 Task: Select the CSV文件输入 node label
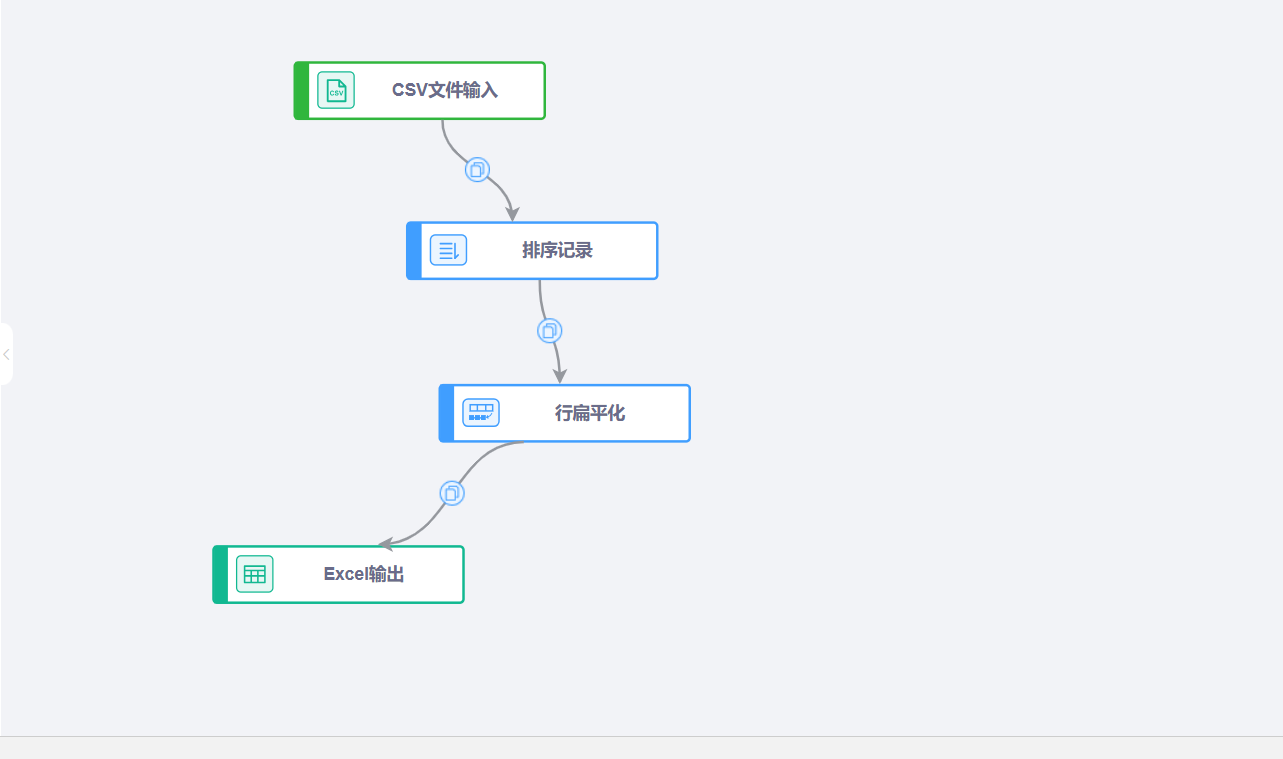pos(444,91)
